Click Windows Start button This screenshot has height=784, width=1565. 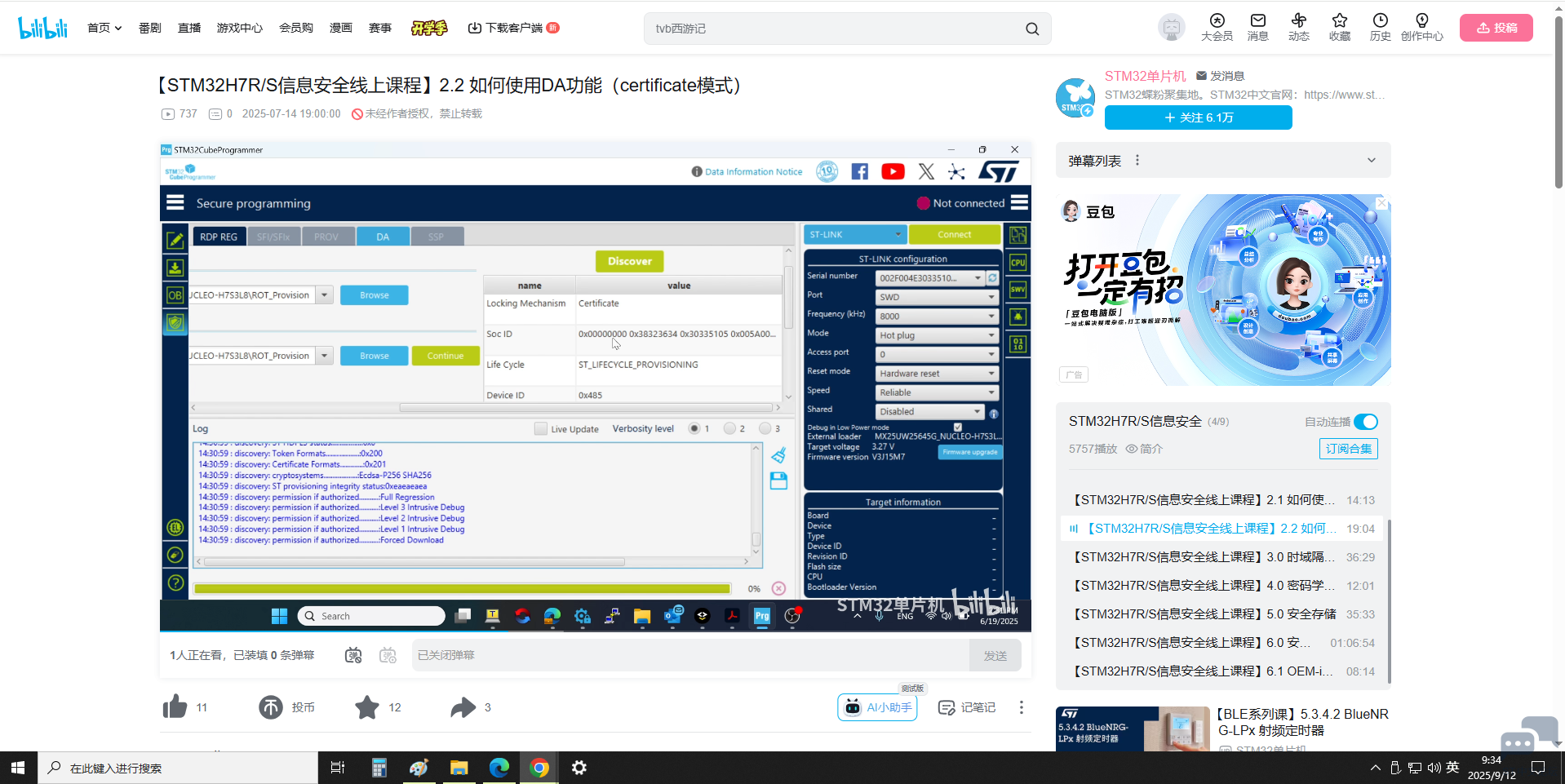pyautogui.click(x=18, y=768)
